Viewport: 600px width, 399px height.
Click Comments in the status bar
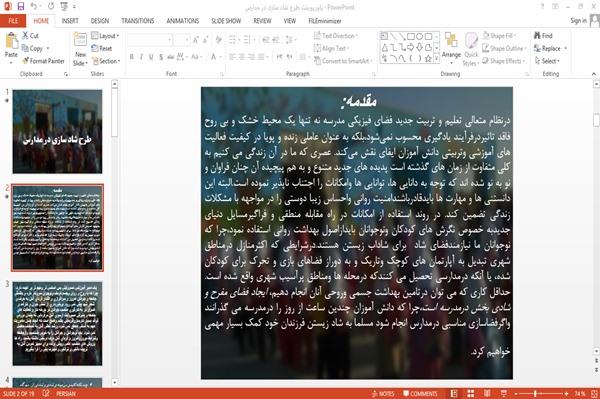420,394
